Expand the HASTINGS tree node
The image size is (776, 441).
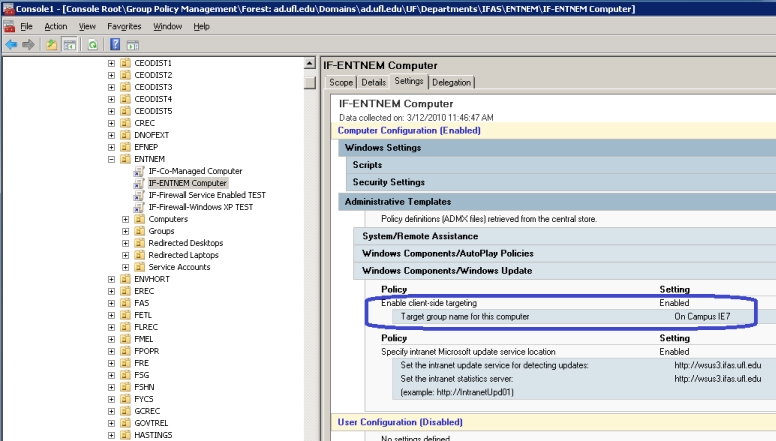click(x=112, y=435)
